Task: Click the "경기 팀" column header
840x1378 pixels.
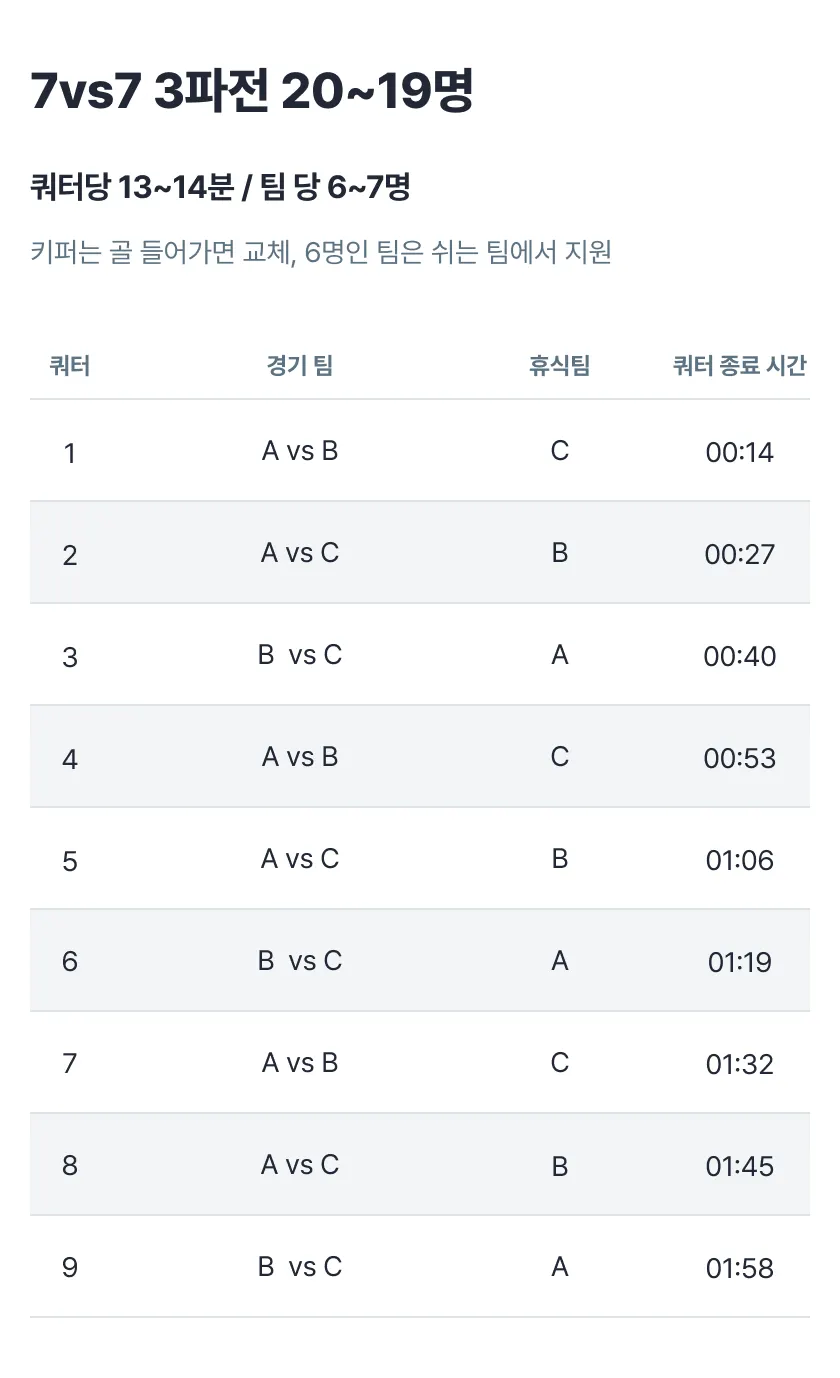Action: pos(300,366)
